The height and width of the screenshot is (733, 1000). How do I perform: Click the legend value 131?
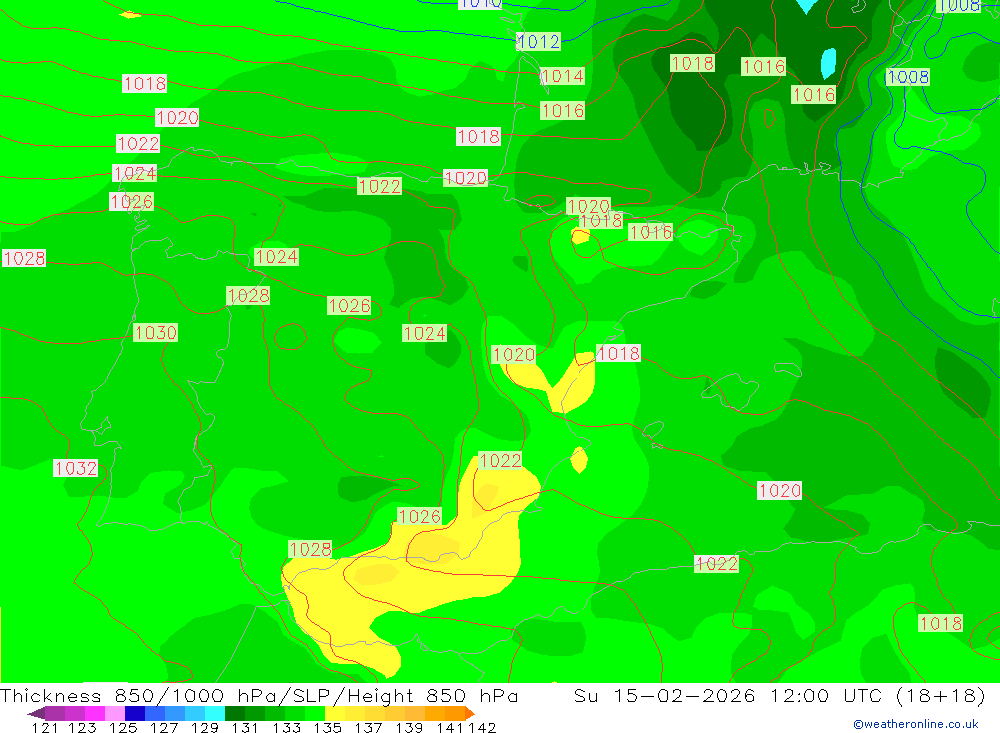(x=245, y=727)
